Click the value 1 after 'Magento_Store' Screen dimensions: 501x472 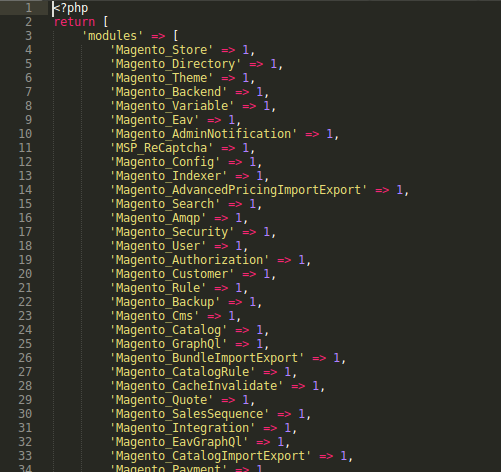(x=246, y=50)
